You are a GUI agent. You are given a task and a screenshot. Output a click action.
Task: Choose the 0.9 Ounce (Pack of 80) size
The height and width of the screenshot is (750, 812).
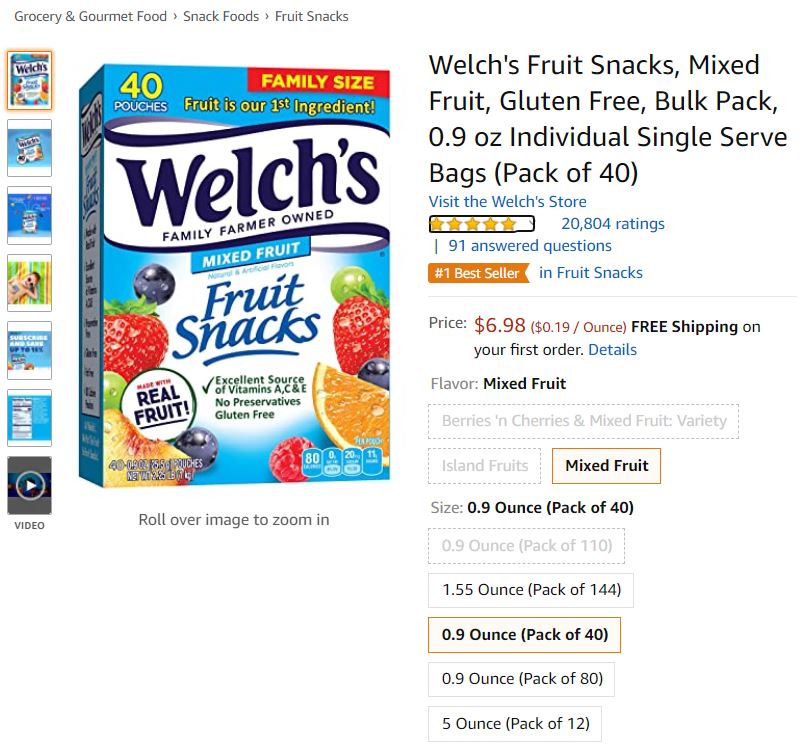point(522,678)
